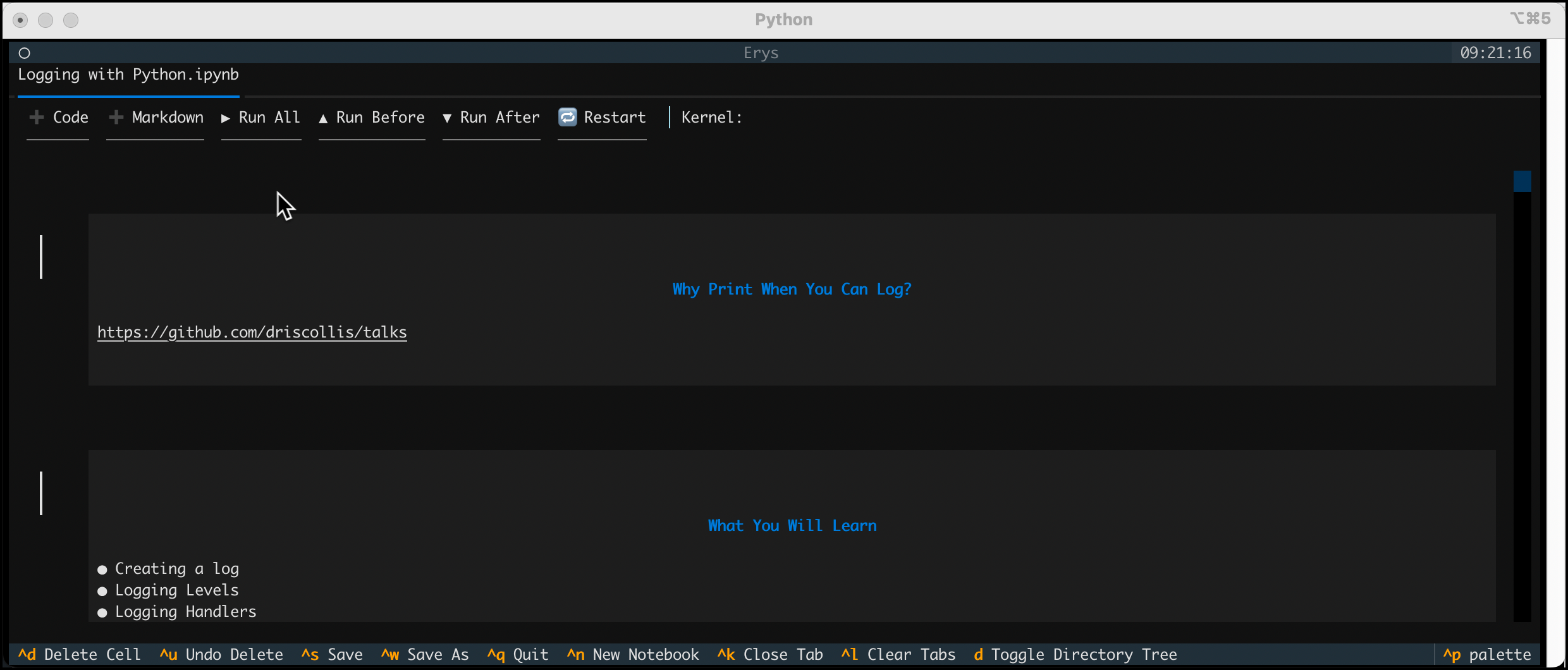Click the circle icon in header bar
The image size is (1568, 670).
click(x=25, y=53)
